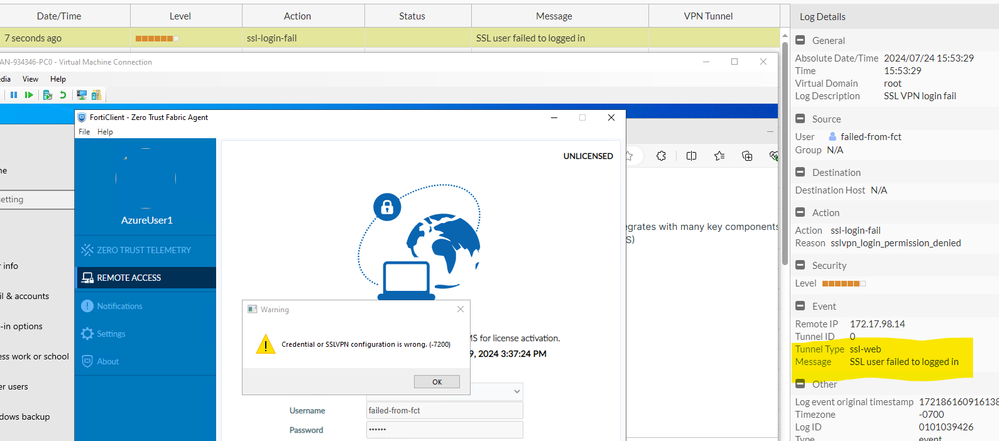The image size is (999, 441).
Task: Open the Virtual Machine Connection Help menu
Action: click(x=58, y=79)
